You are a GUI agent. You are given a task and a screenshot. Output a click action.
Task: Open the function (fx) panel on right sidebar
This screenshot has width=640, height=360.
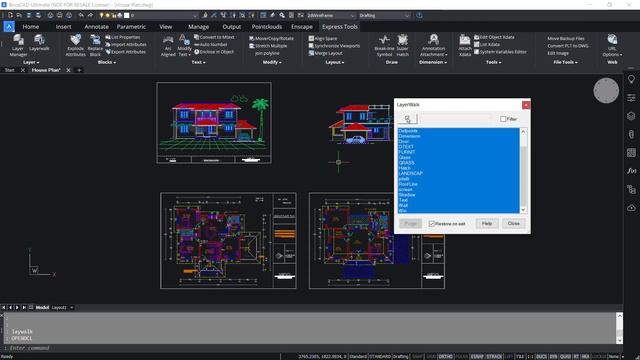tap(631, 171)
